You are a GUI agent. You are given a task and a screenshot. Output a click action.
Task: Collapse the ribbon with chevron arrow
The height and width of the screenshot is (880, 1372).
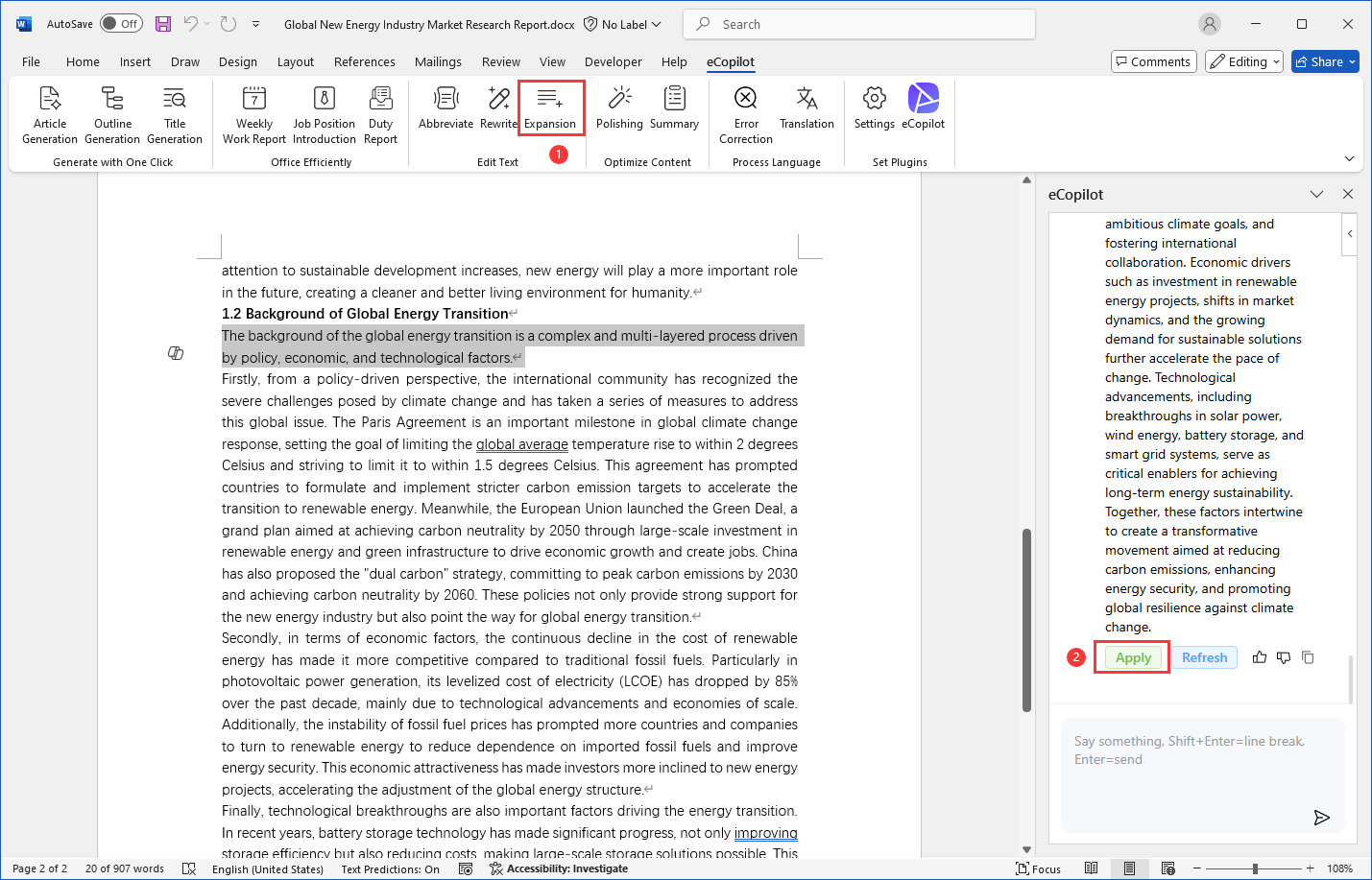pos(1349,158)
